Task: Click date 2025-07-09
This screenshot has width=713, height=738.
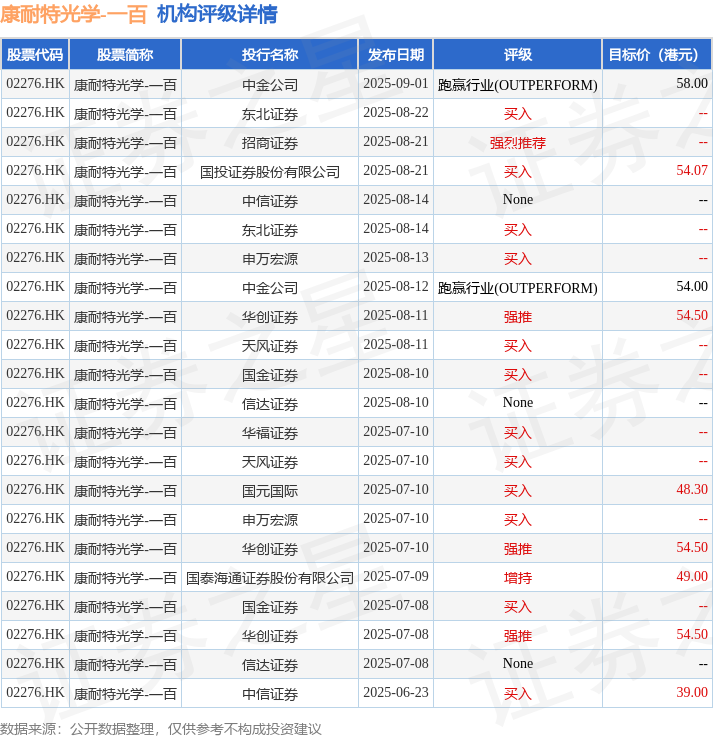Action: 396,577
